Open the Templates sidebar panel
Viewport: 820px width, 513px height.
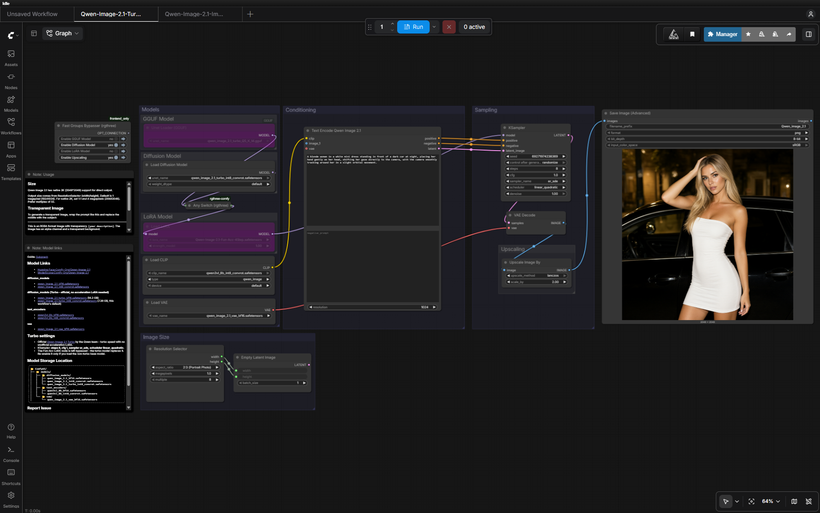(11, 171)
